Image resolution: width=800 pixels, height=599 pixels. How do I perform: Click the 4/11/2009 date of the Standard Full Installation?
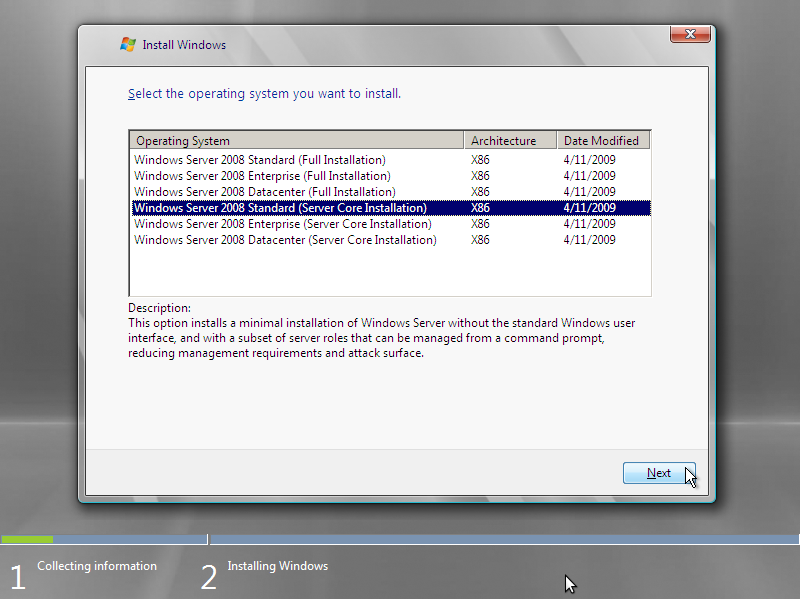[x=589, y=159]
